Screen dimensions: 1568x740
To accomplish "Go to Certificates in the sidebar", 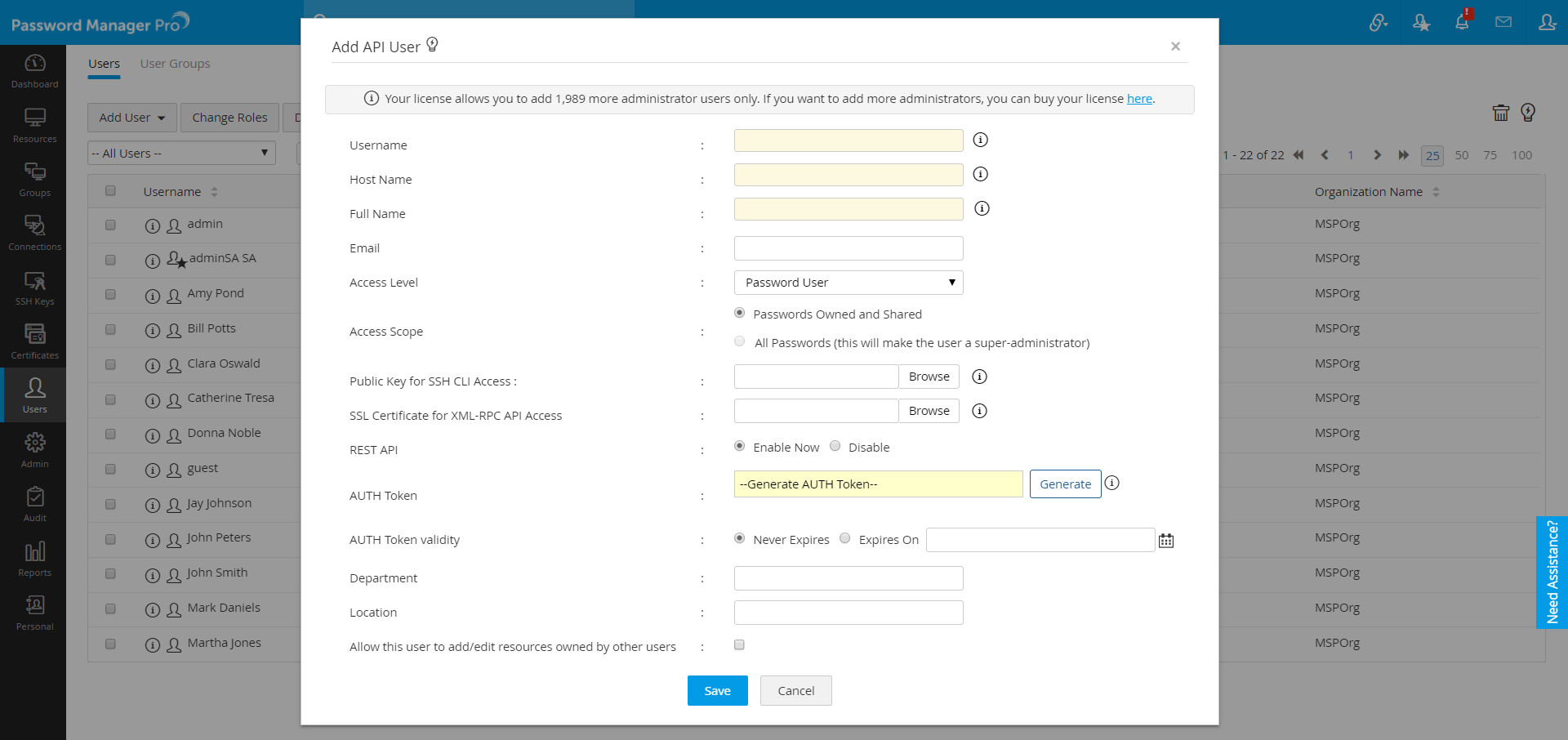I will click(x=34, y=341).
